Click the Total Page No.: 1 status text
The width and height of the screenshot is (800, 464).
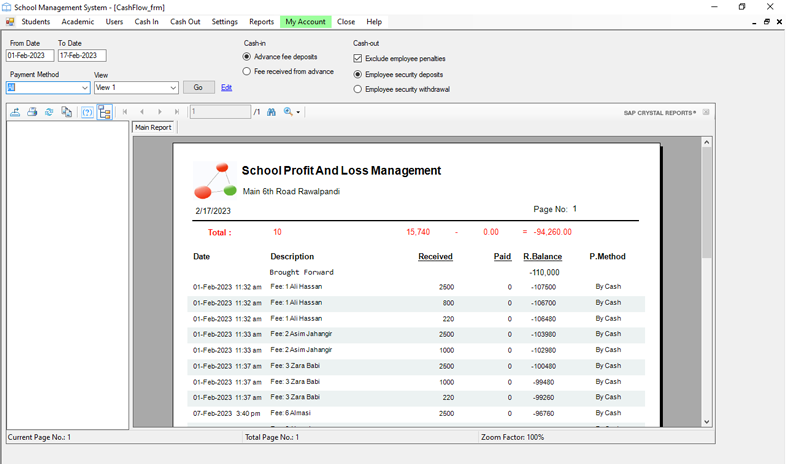point(272,437)
